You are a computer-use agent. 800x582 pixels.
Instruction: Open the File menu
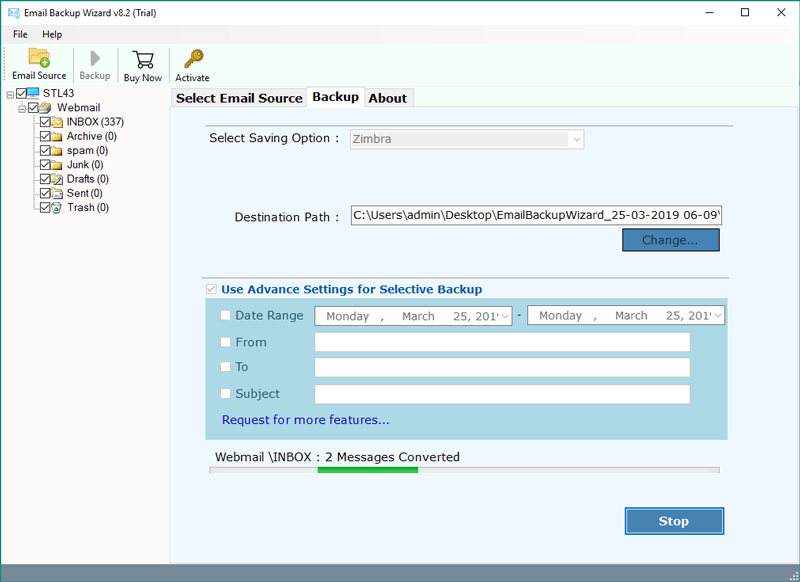[x=20, y=34]
